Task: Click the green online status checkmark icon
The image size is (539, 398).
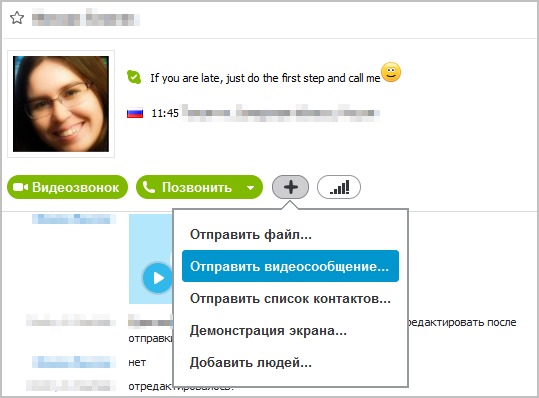Action: point(134,77)
